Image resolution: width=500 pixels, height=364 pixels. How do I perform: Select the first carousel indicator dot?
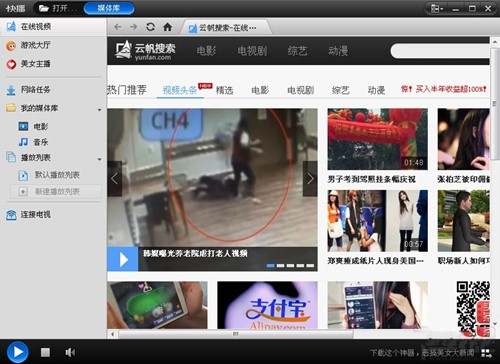pos(271,266)
